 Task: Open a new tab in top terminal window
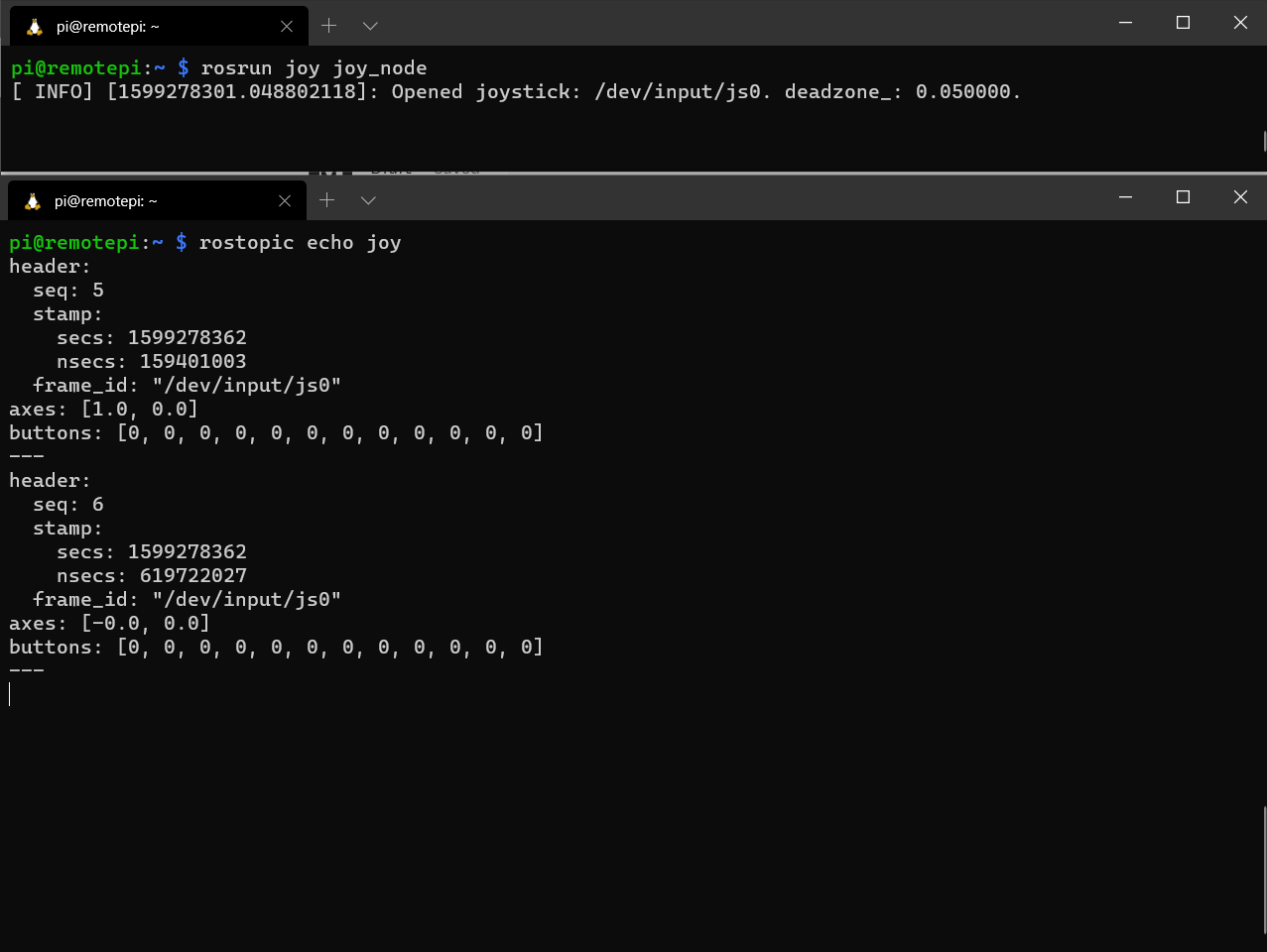tap(329, 26)
